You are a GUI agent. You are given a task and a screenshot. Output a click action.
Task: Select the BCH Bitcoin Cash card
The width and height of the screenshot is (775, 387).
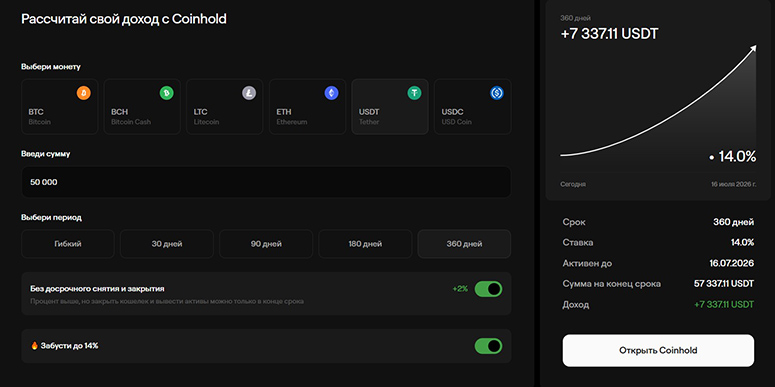(x=142, y=107)
